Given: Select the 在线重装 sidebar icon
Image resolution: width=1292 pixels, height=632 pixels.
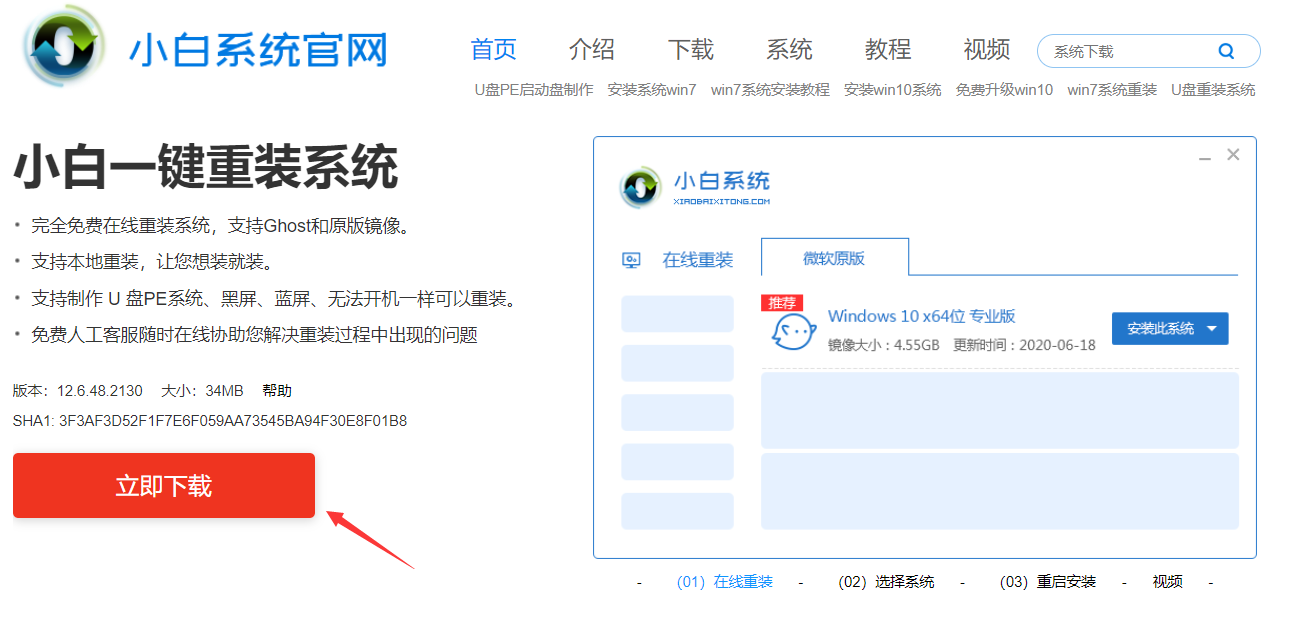Looking at the screenshot, I should coord(633,258).
